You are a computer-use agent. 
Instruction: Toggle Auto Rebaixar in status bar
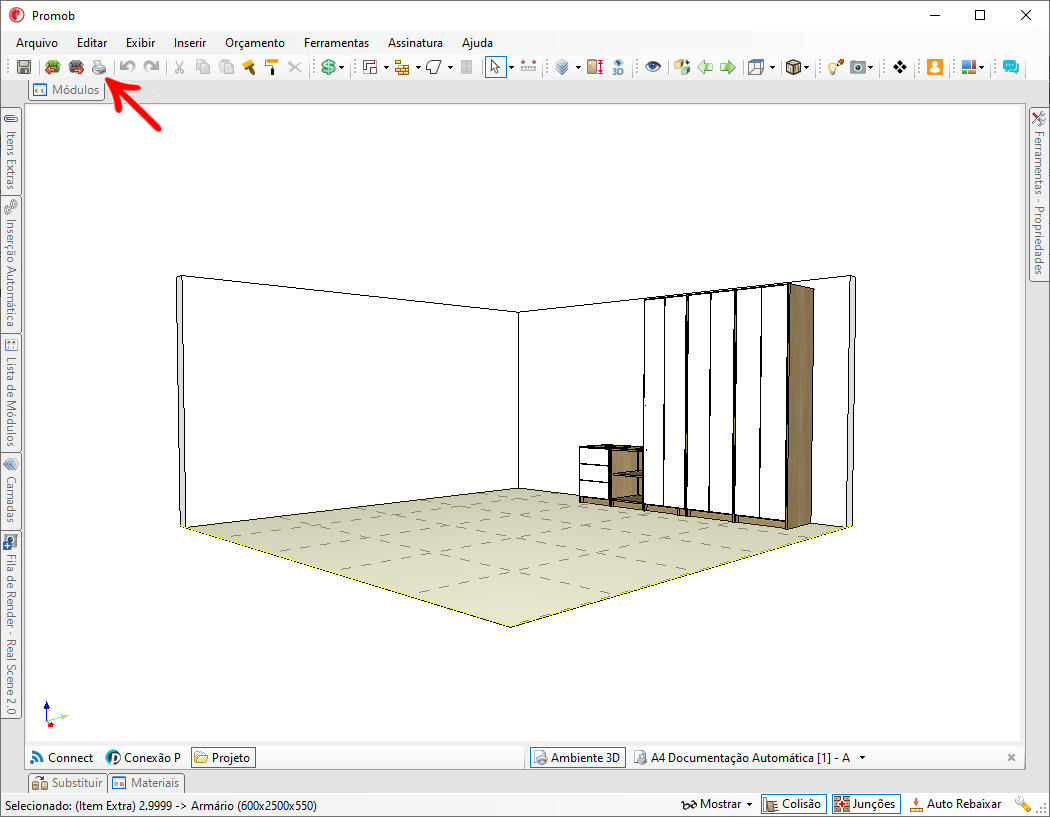coord(955,804)
